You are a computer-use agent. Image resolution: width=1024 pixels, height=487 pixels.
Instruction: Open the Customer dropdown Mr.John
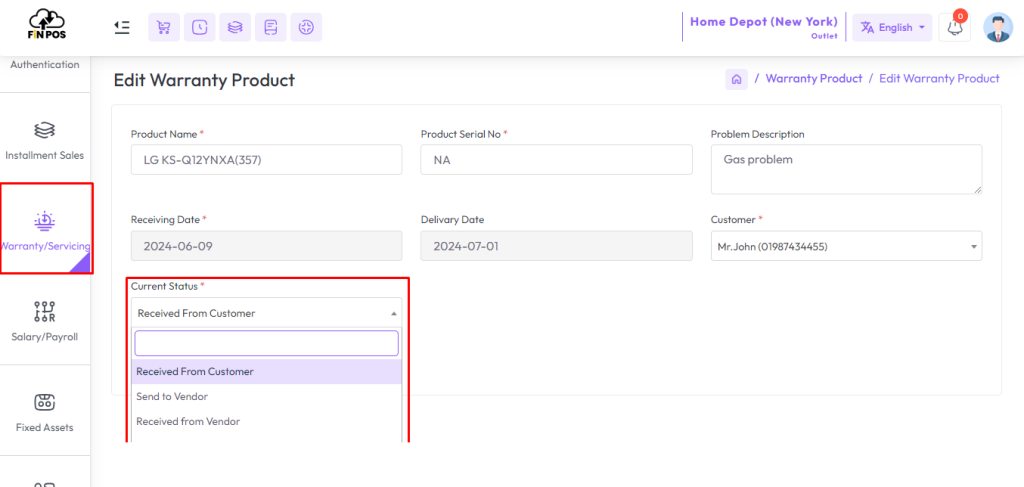coord(846,246)
